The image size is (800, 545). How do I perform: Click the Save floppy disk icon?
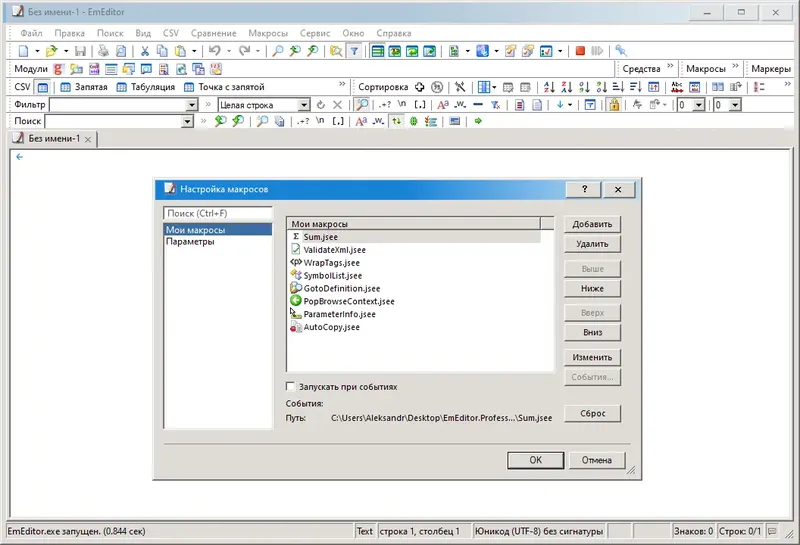coord(80,51)
